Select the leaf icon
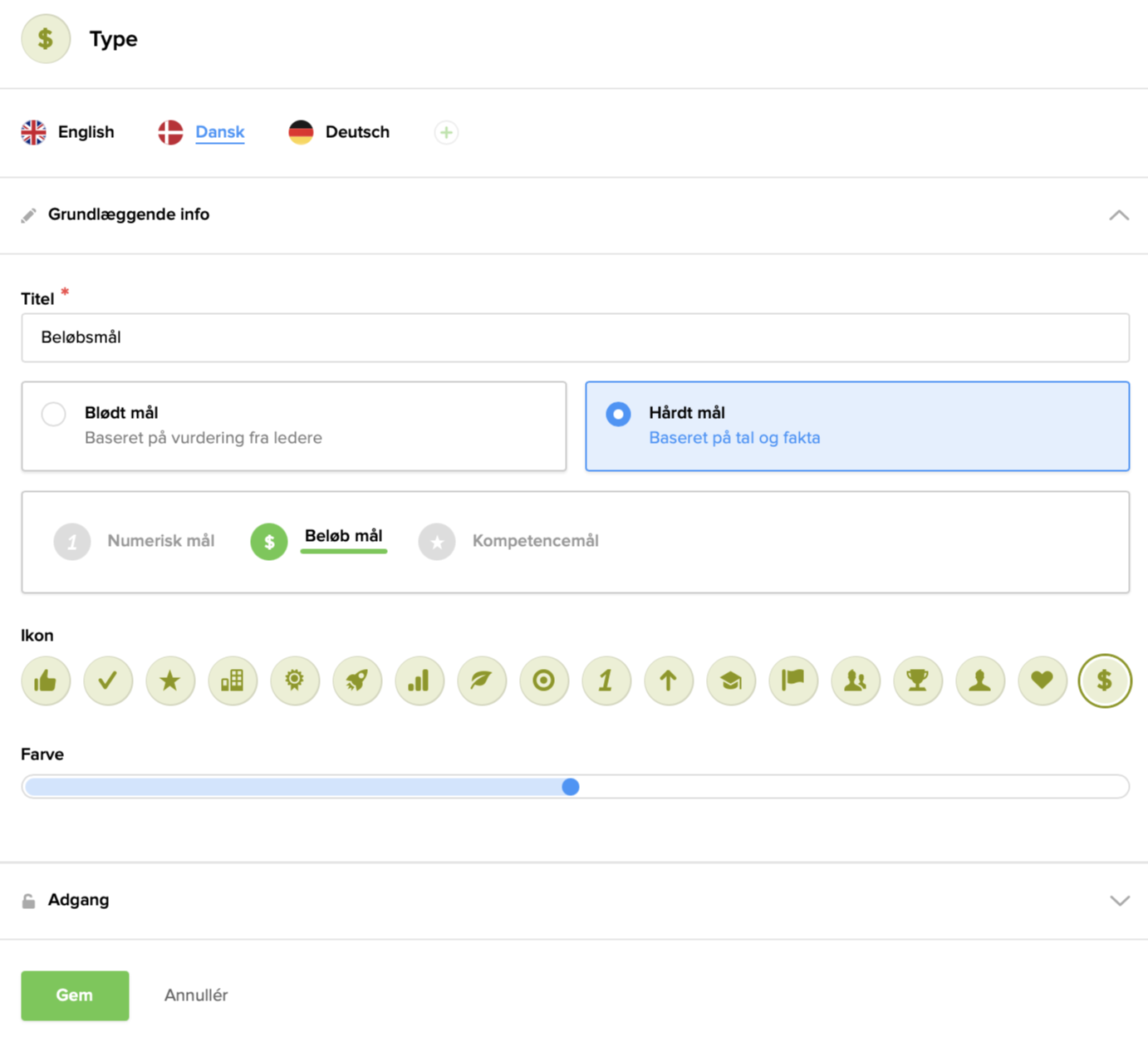The image size is (1148, 1037). point(482,681)
